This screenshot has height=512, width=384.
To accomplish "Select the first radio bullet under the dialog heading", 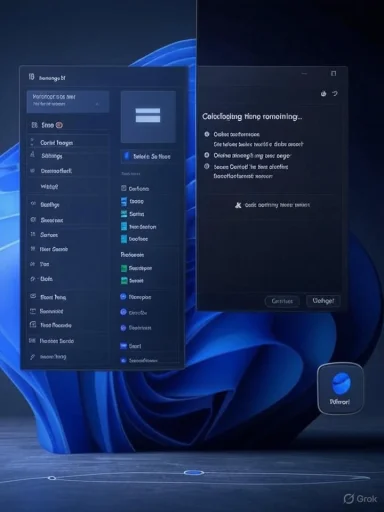I will click(x=207, y=134).
